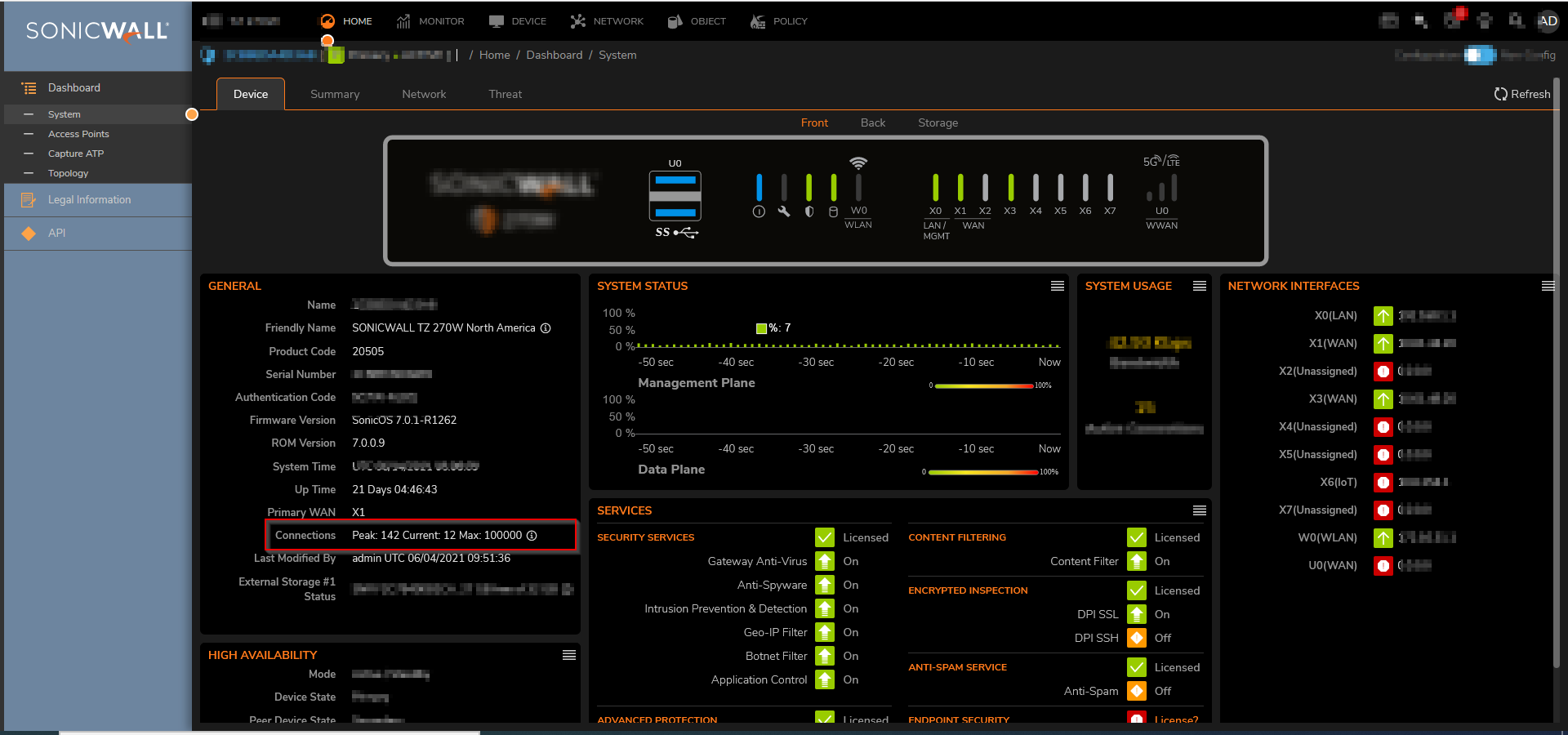
Task: Click the X1(WAN) green up-arrow status icon
Action: [1383, 344]
